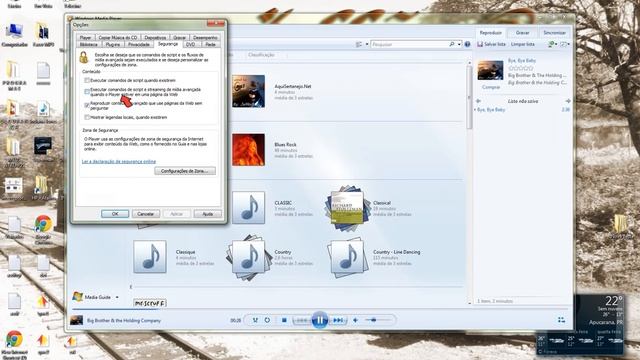Click the Limpar lista button

pos(523,44)
